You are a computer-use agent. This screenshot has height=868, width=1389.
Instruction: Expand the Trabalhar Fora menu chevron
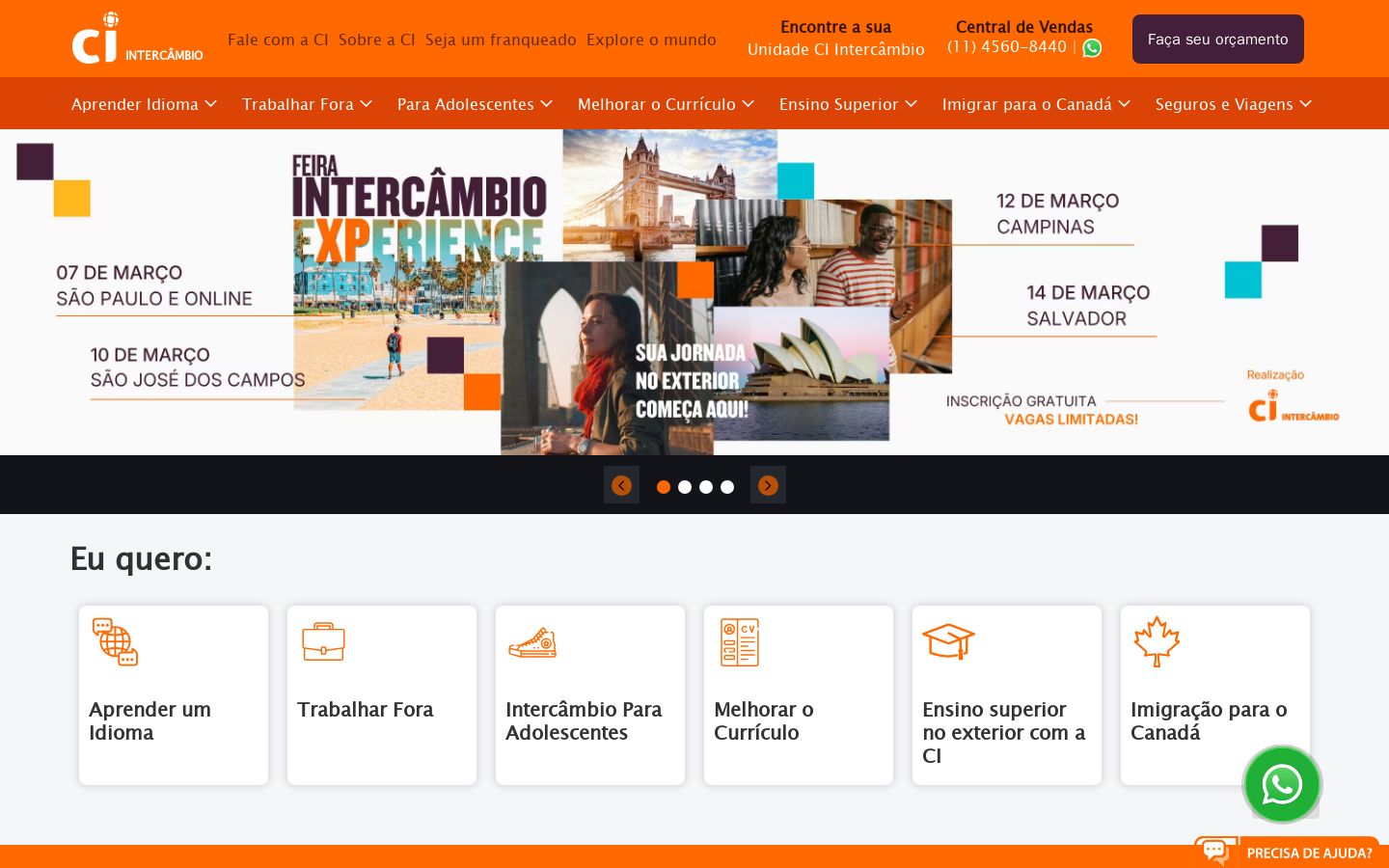[367, 104]
